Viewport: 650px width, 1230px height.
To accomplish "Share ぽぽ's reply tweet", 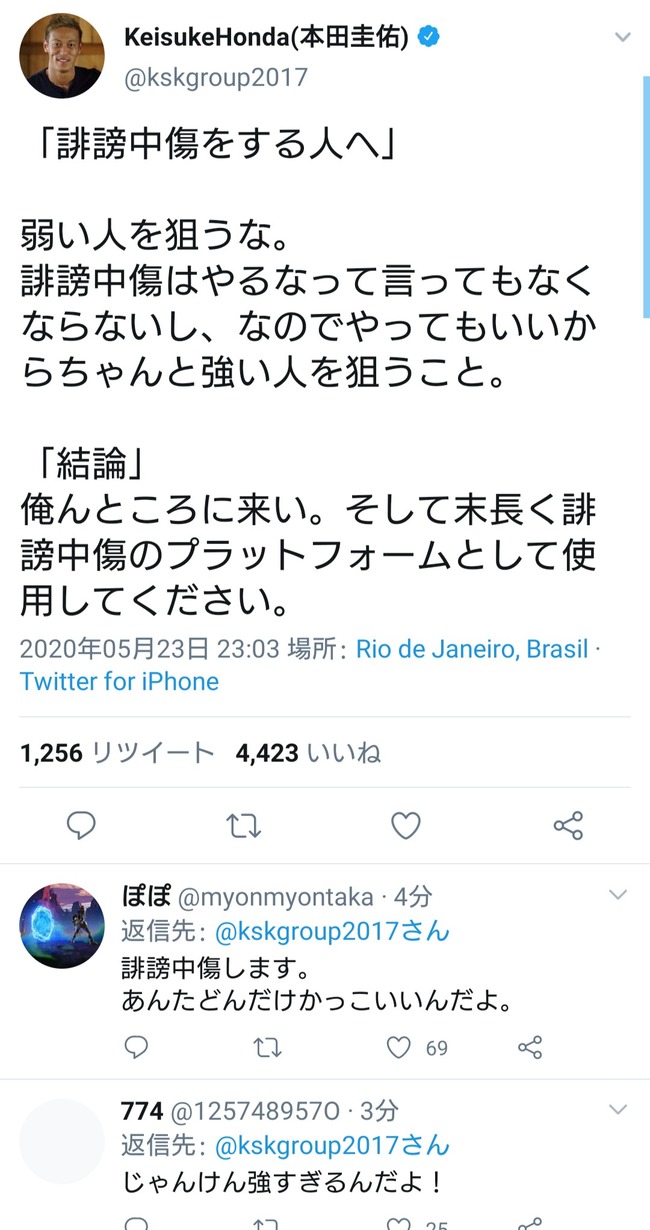I will (530, 1047).
